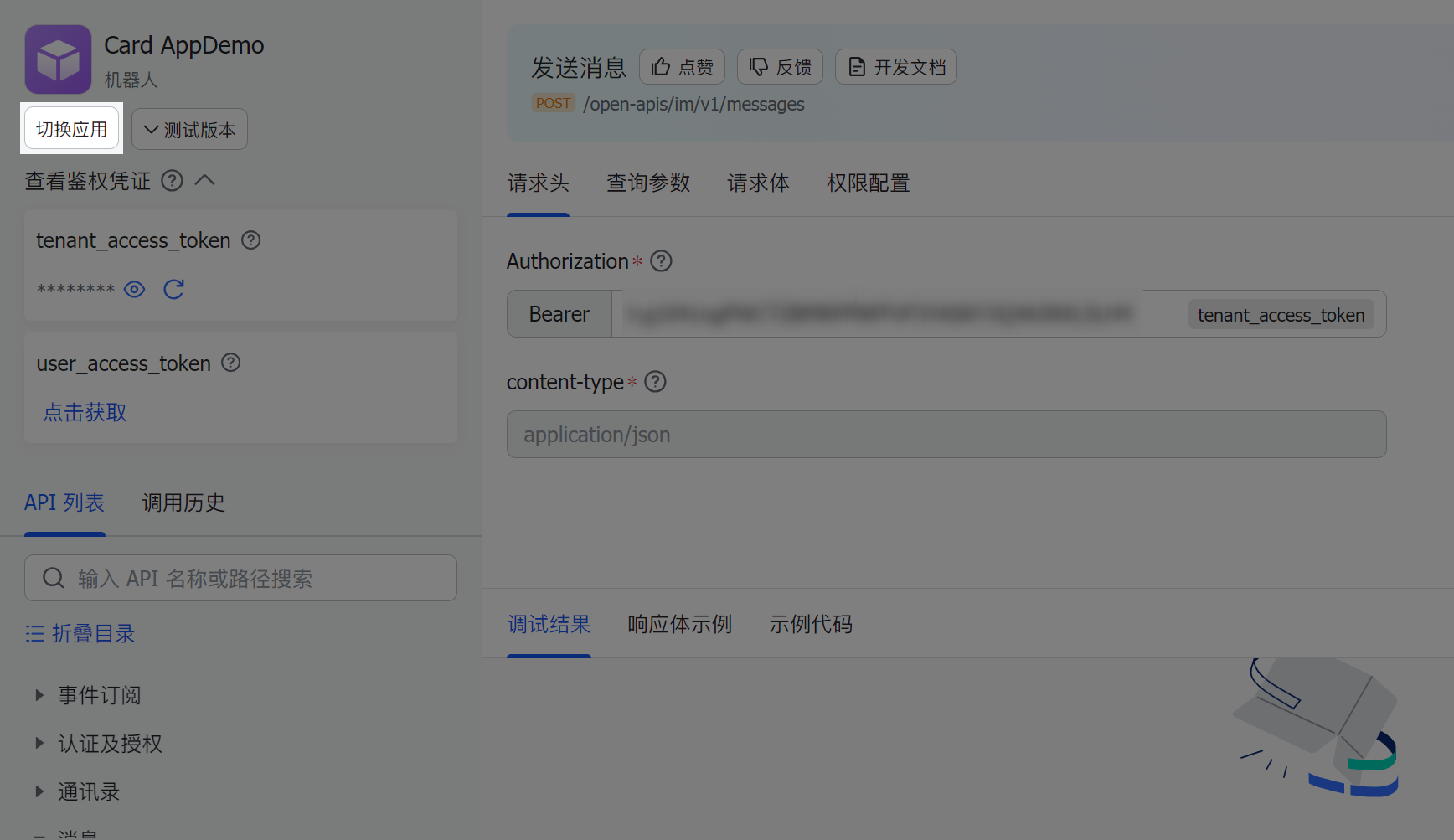This screenshot has height=840, width=1454.
Task: Click the Authorization help icon
Action: 661,261
